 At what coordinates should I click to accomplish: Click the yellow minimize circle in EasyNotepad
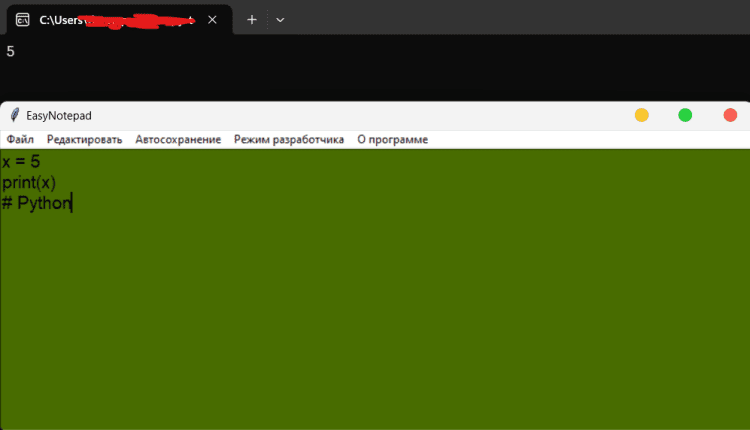pos(641,115)
